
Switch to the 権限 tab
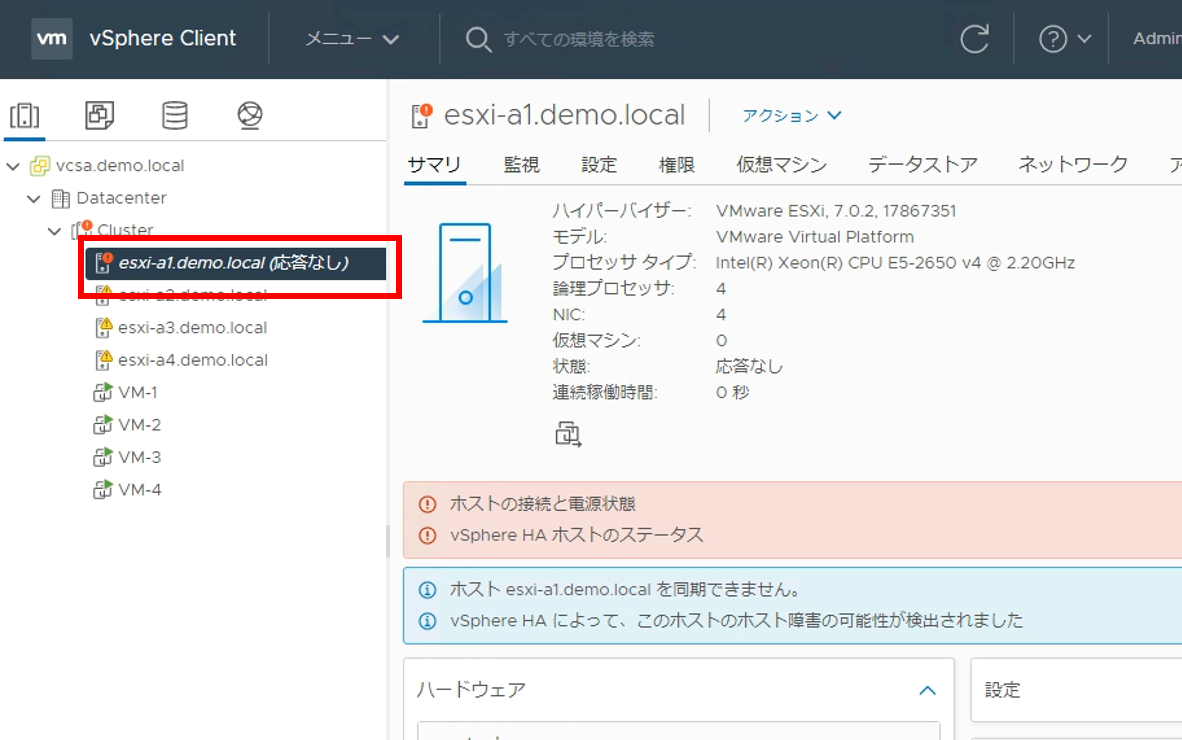pyautogui.click(x=677, y=164)
